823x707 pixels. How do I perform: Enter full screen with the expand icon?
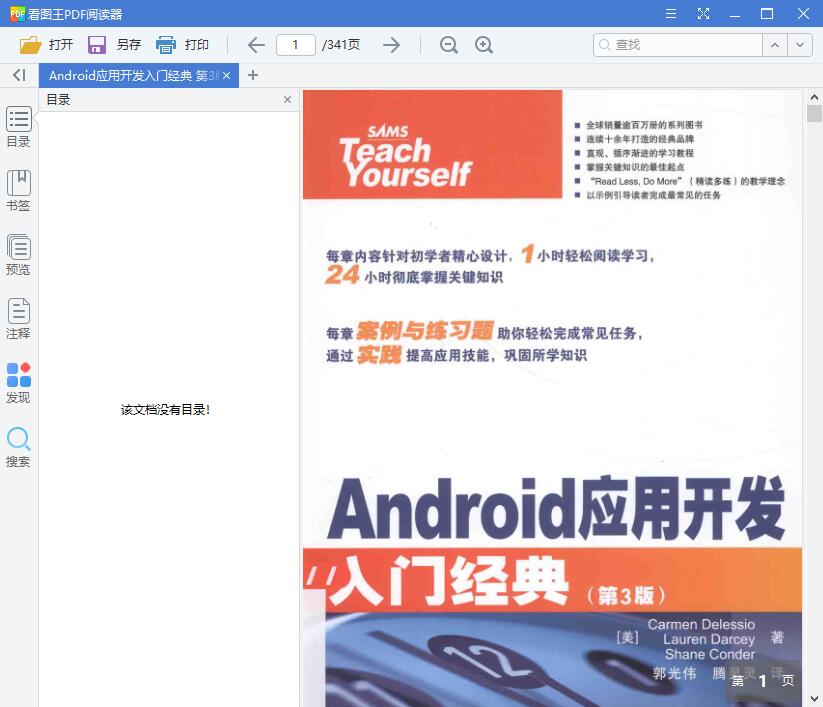coord(703,14)
